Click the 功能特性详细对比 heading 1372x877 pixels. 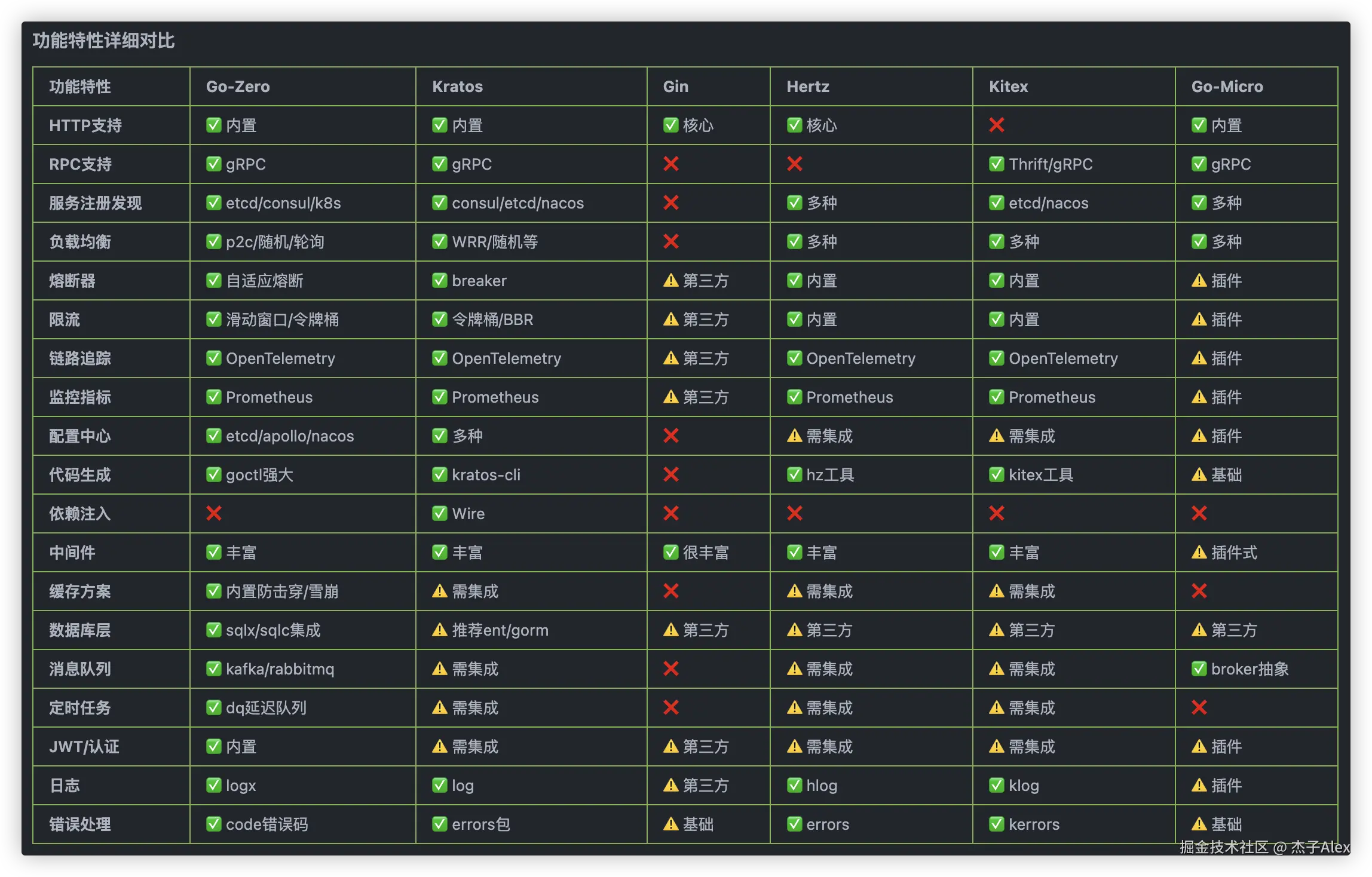tap(103, 41)
